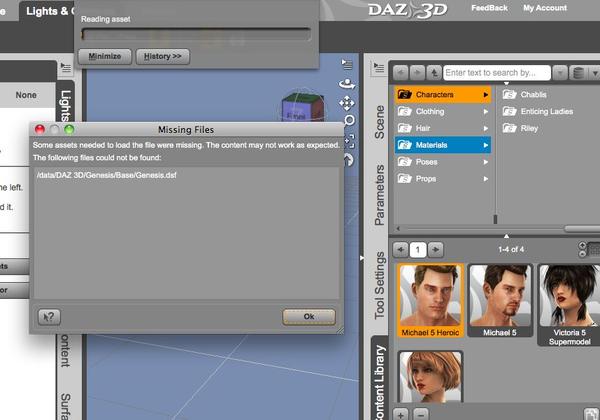
Task: Open the What's This help button
Action: pyautogui.click(x=49, y=317)
